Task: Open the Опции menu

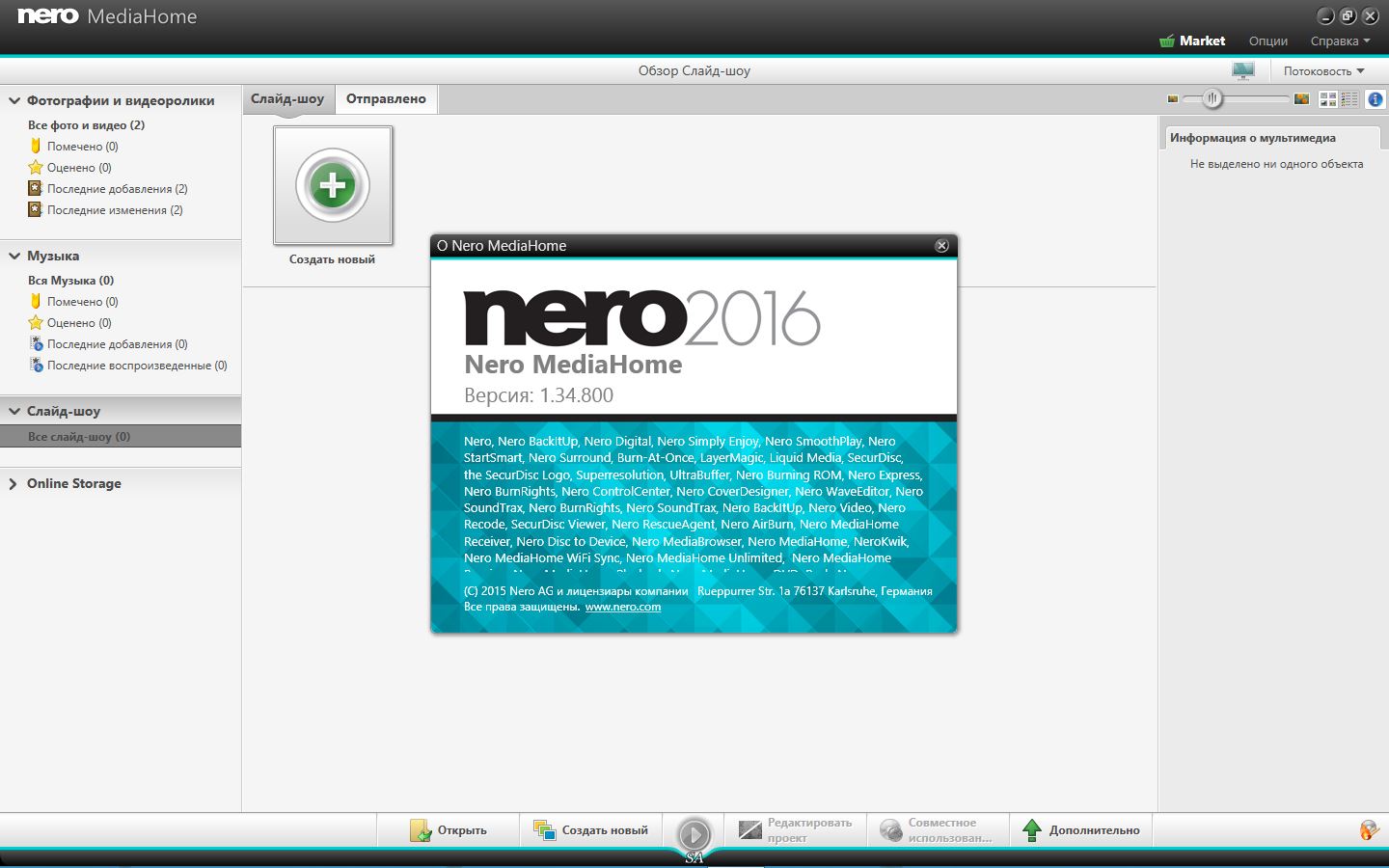Action: 1267,41
